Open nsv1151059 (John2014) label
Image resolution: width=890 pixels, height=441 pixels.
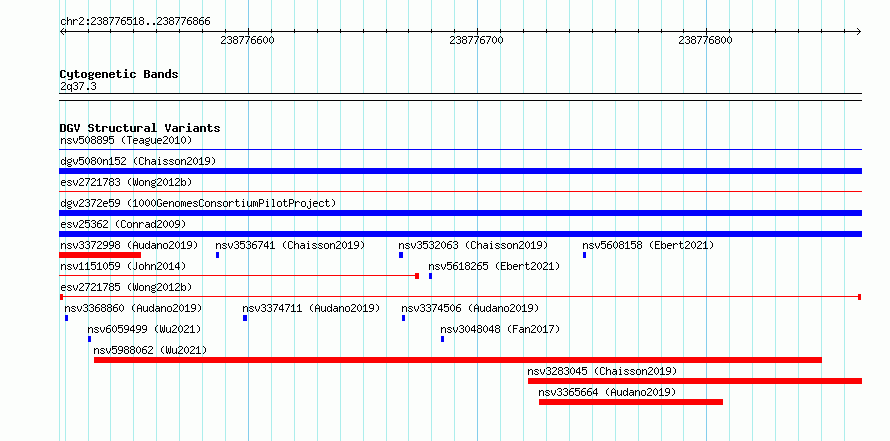123,266
